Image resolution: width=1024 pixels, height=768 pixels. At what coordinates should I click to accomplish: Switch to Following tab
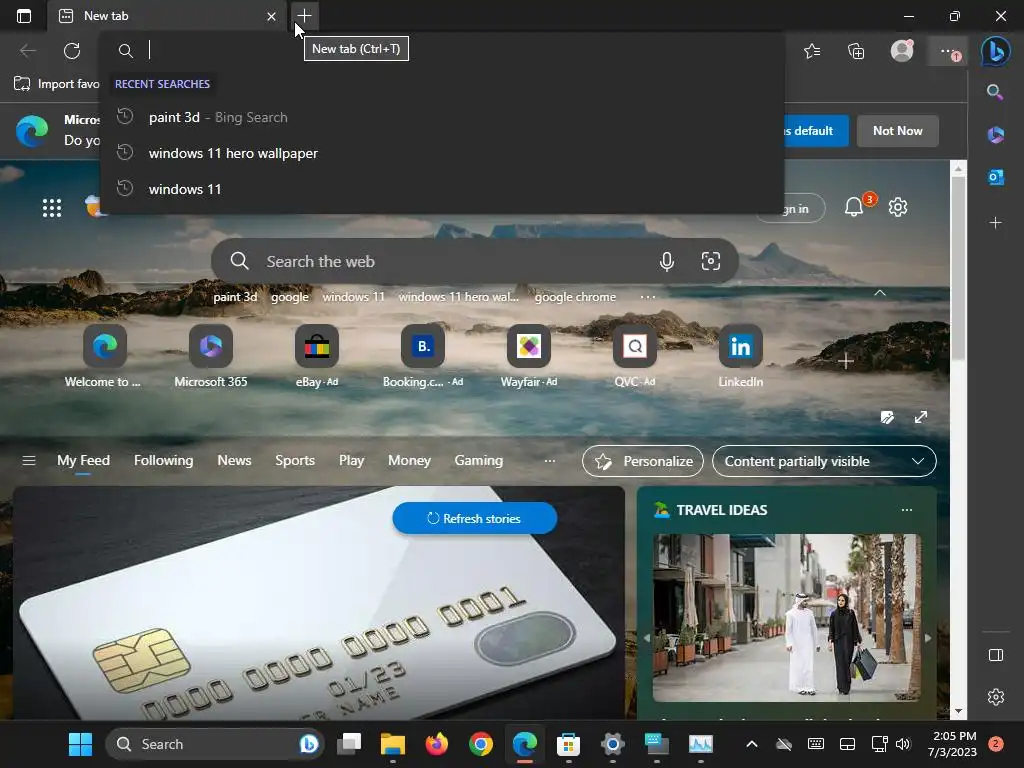[x=163, y=460]
